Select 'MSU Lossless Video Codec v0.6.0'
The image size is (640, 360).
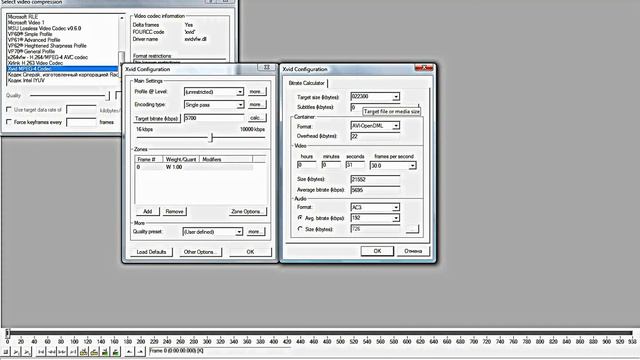44,28
